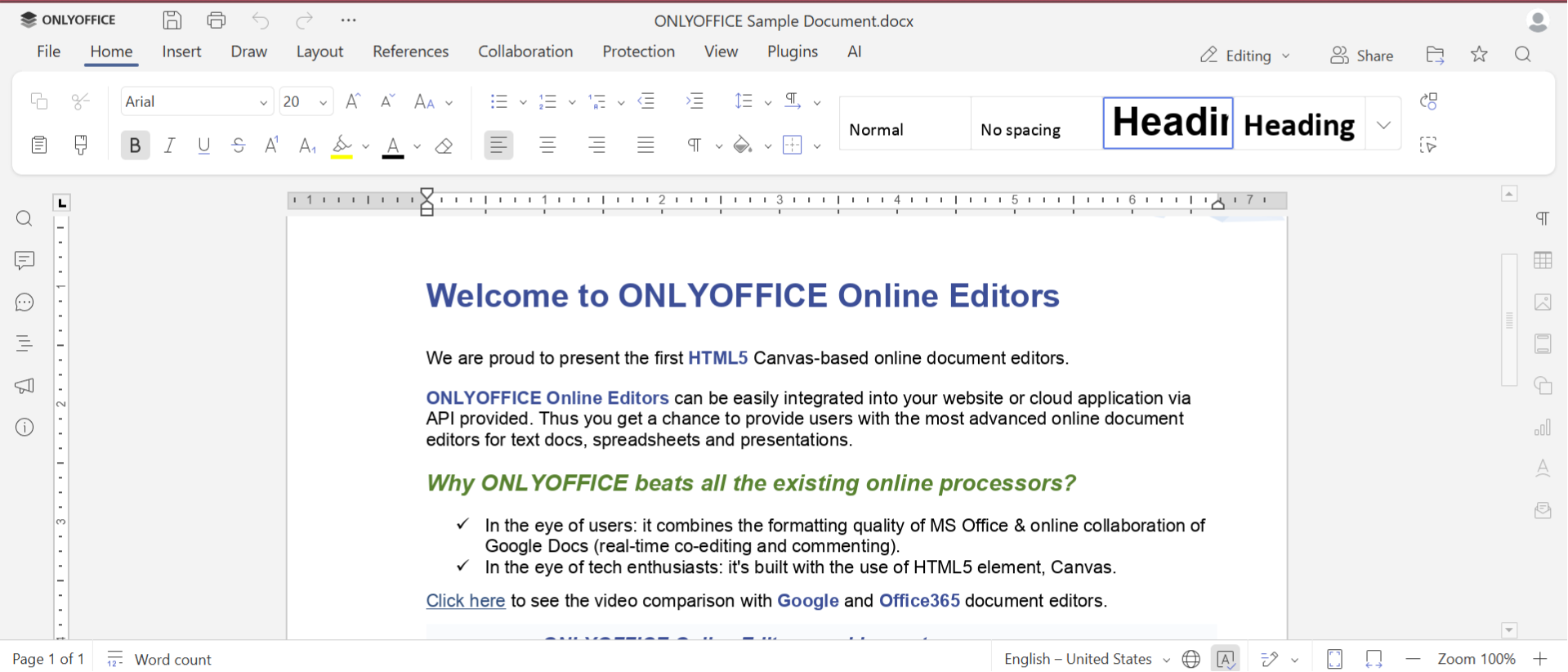Click the yellow highlight color swatch
Screen dimensions: 1568x672
(342, 146)
